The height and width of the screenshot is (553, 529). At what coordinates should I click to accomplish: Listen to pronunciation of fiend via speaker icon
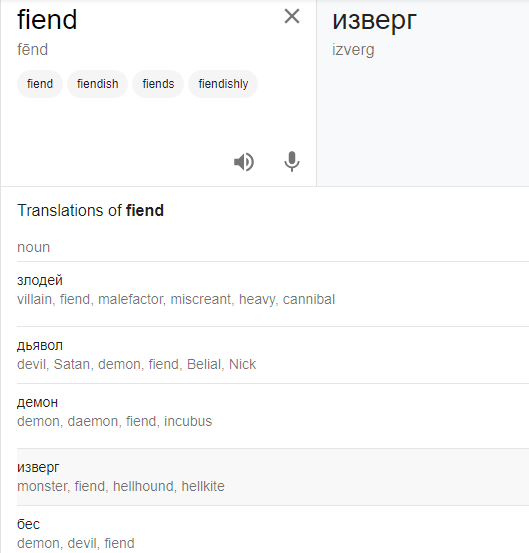(x=244, y=162)
